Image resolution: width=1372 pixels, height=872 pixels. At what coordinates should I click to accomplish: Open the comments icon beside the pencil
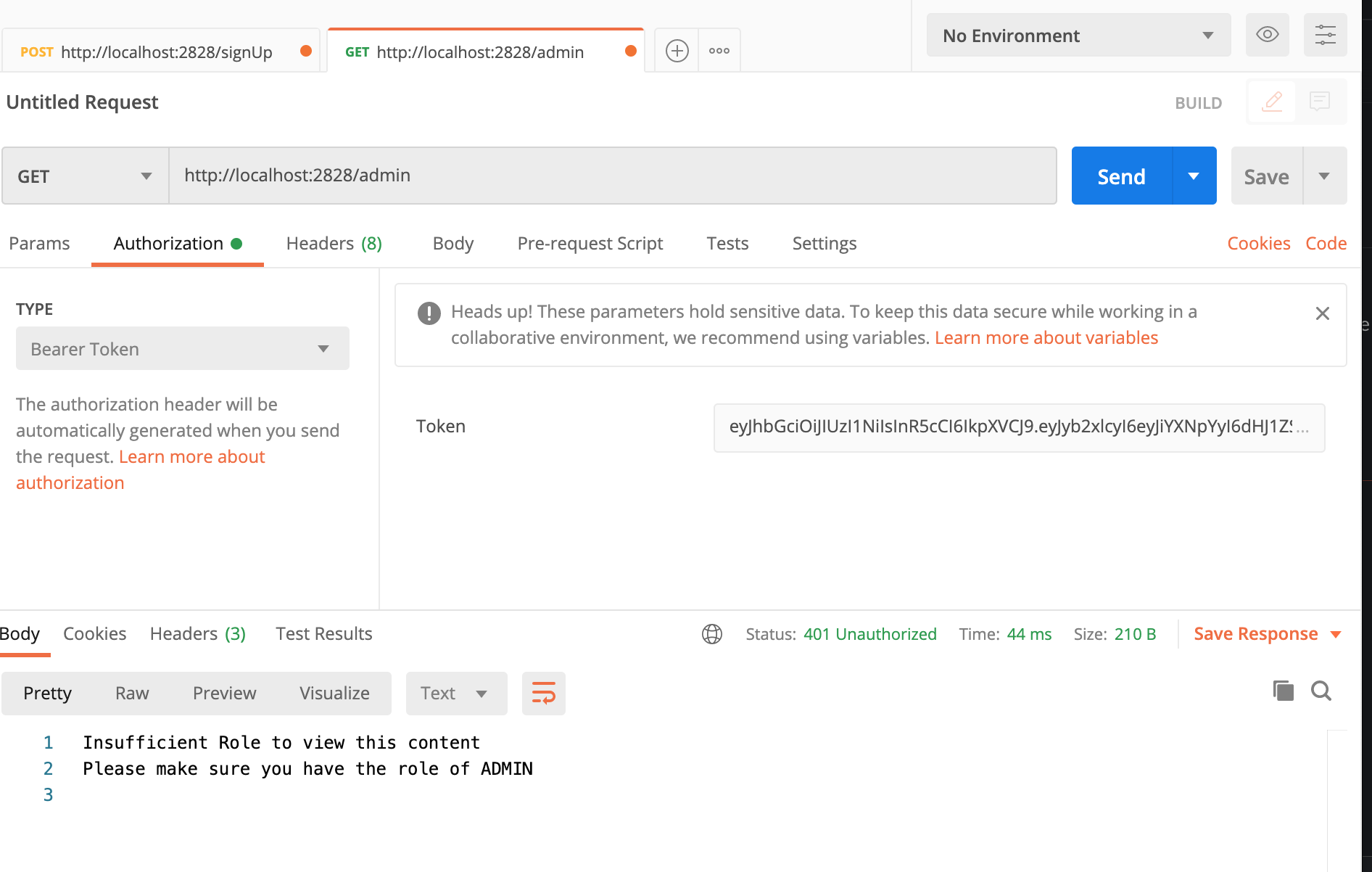pos(1319,102)
